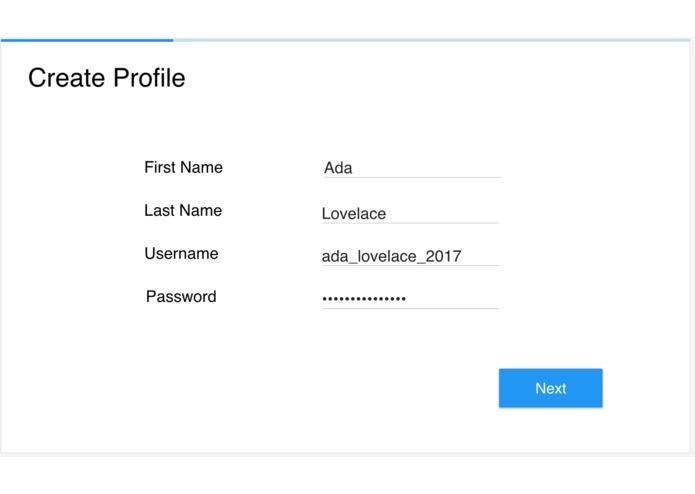Click the Password label

click(181, 296)
